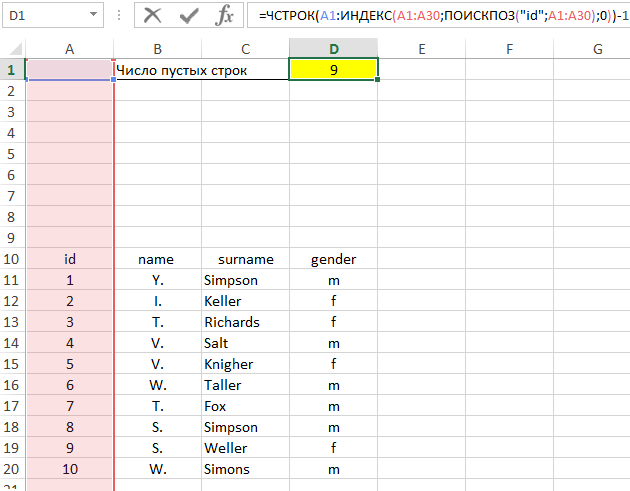Expand the Name Box dropdown arrow
The width and height of the screenshot is (630, 491).
coord(93,16)
